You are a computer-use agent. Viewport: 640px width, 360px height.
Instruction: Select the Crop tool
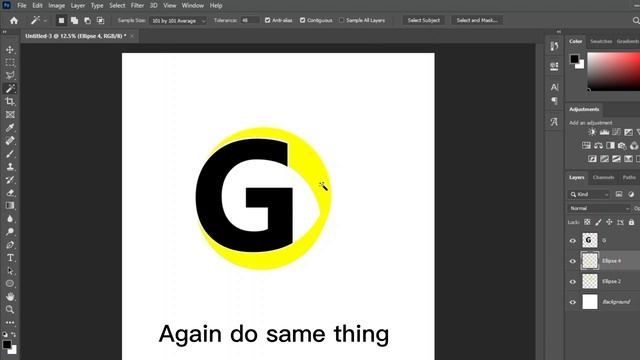pyautogui.click(x=10, y=101)
